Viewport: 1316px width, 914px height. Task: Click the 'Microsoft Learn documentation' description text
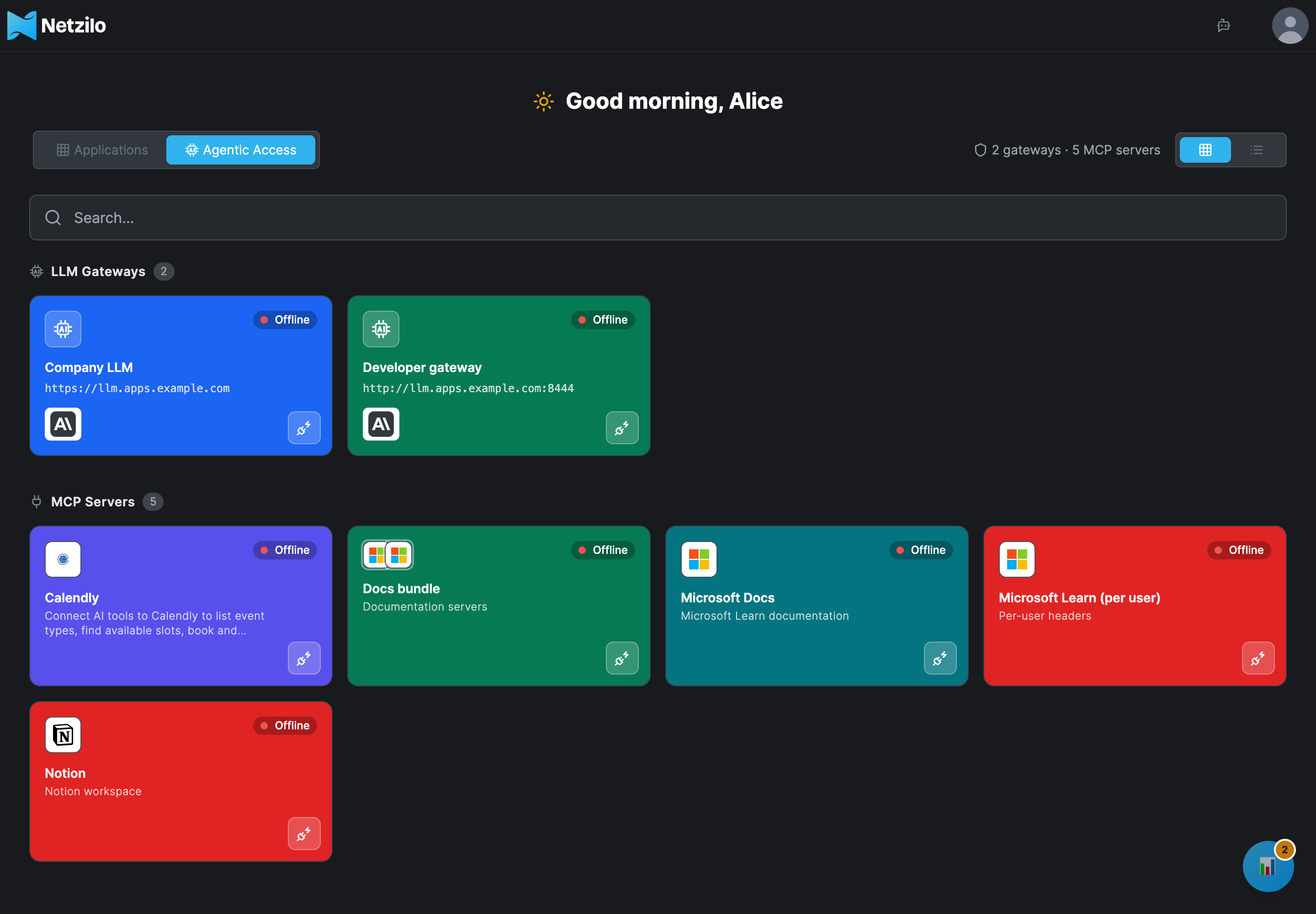[765, 616]
